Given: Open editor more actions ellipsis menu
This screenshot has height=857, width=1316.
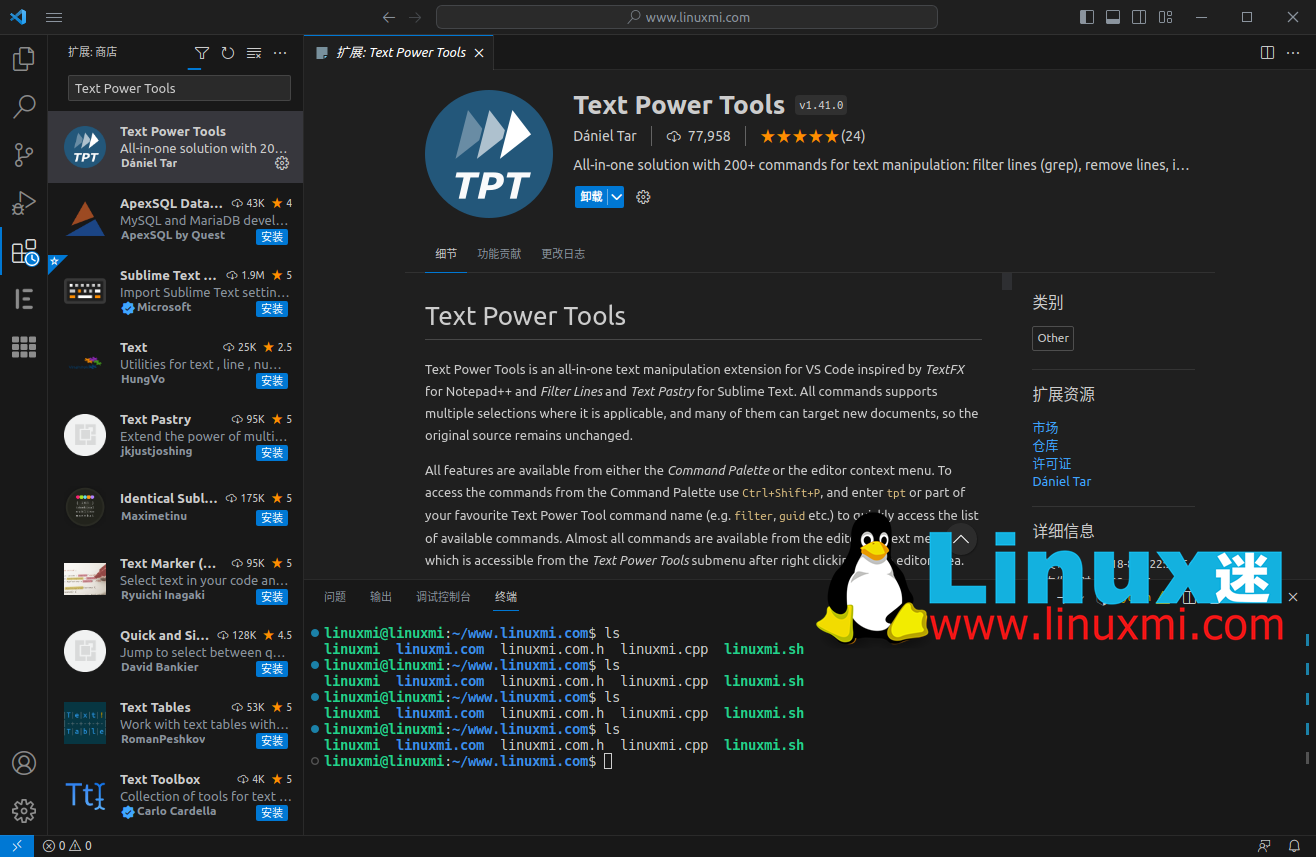Looking at the screenshot, I should [1293, 52].
